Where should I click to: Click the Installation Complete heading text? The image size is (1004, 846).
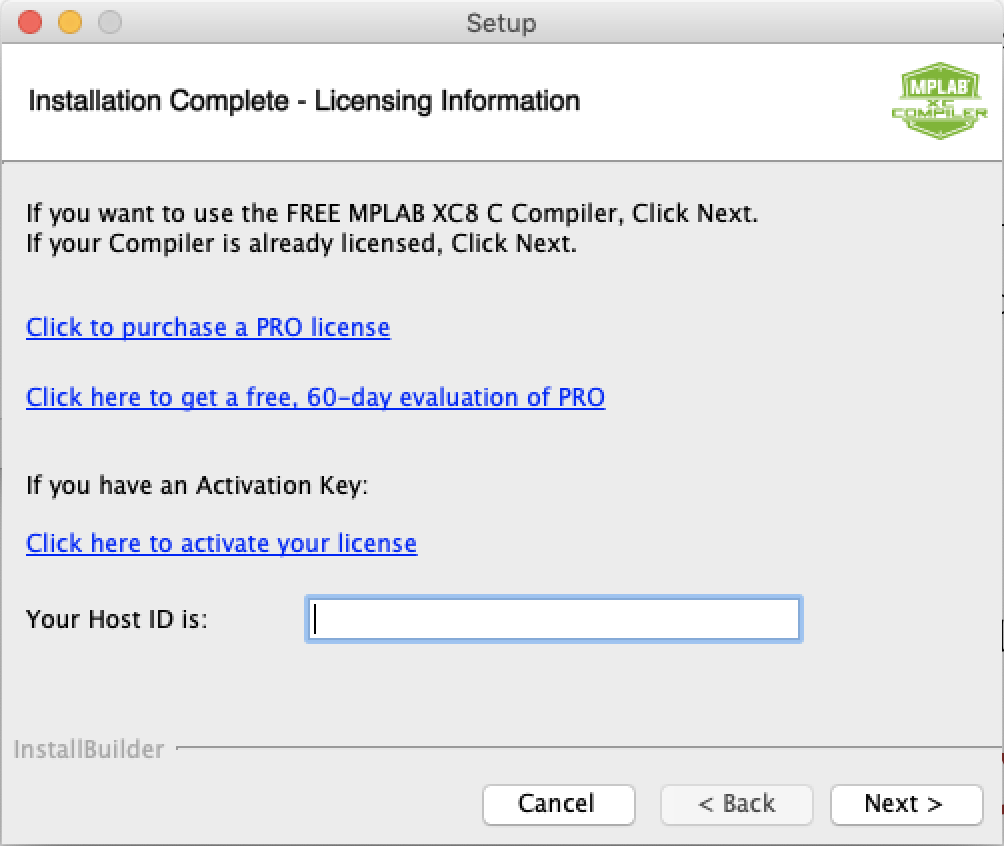coord(304,101)
